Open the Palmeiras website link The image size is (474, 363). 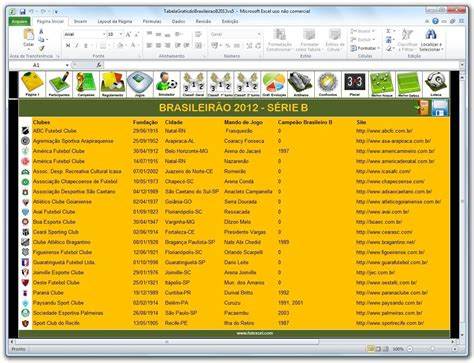[x=389, y=313]
